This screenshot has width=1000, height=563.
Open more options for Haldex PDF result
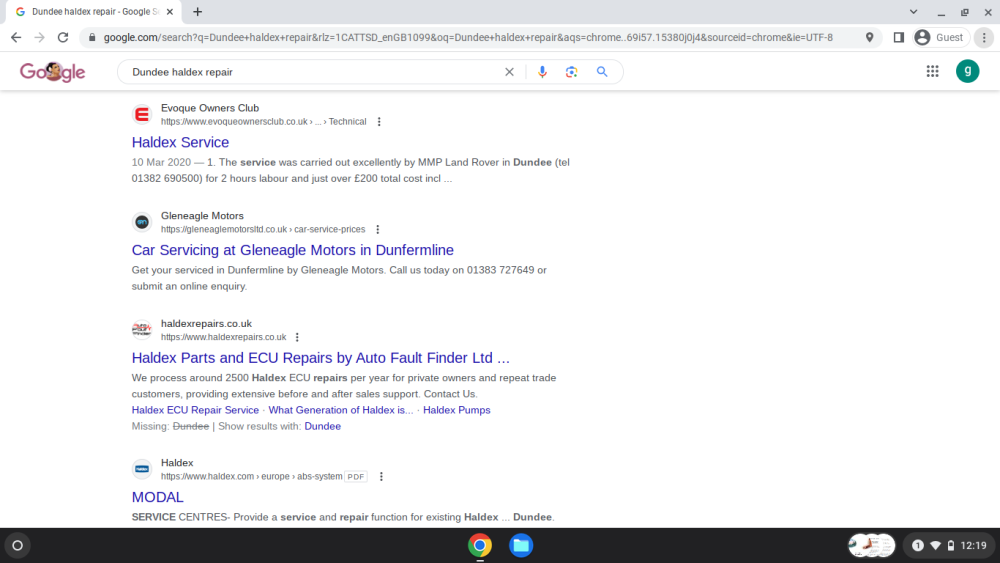(x=381, y=477)
